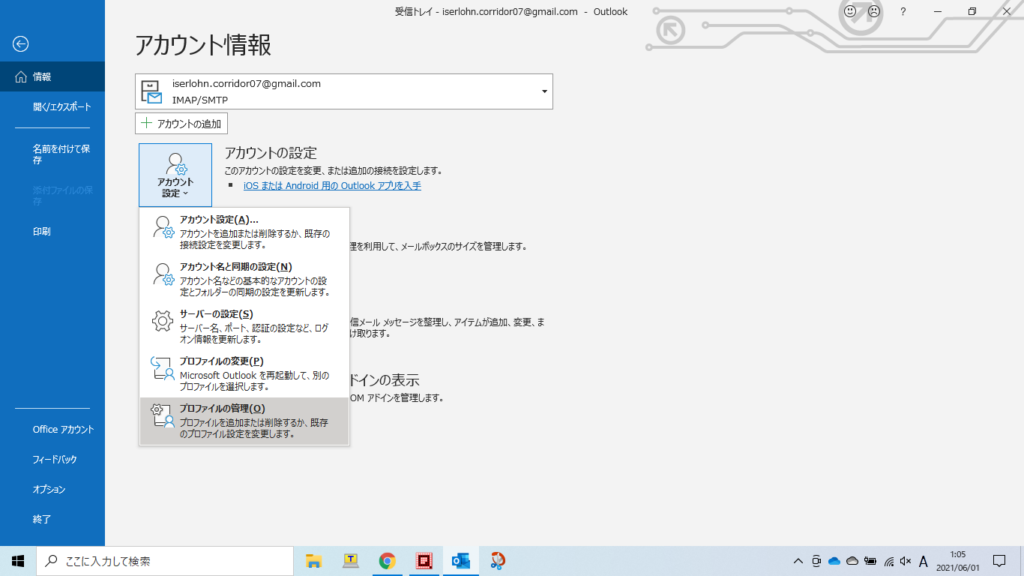Open the notification center icon
The width and height of the screenshot is (1024, 576).
[x=998, y=561]
